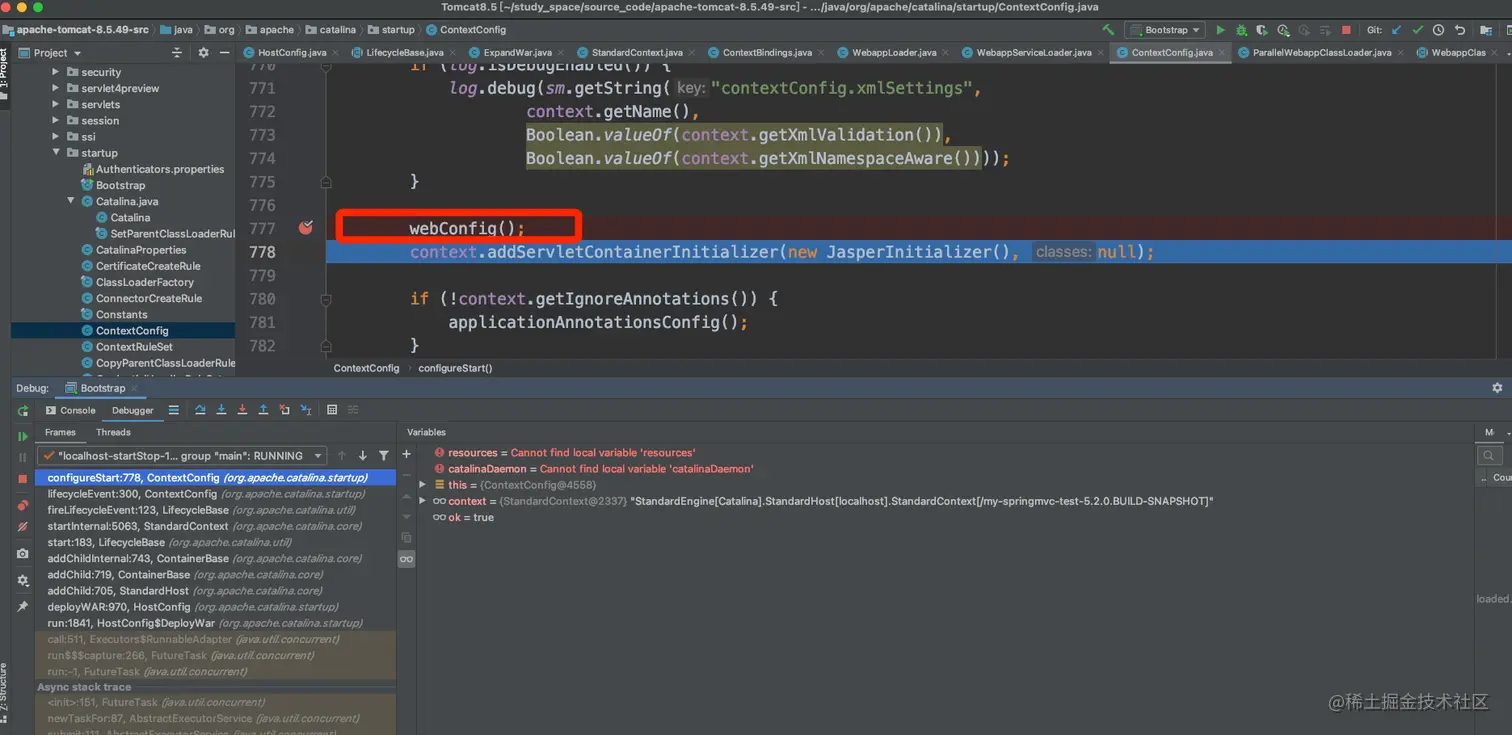This screenshot has height=735, width=1512.
Task: Open the Console tab in Debug panel
Action: coord(70,410)
